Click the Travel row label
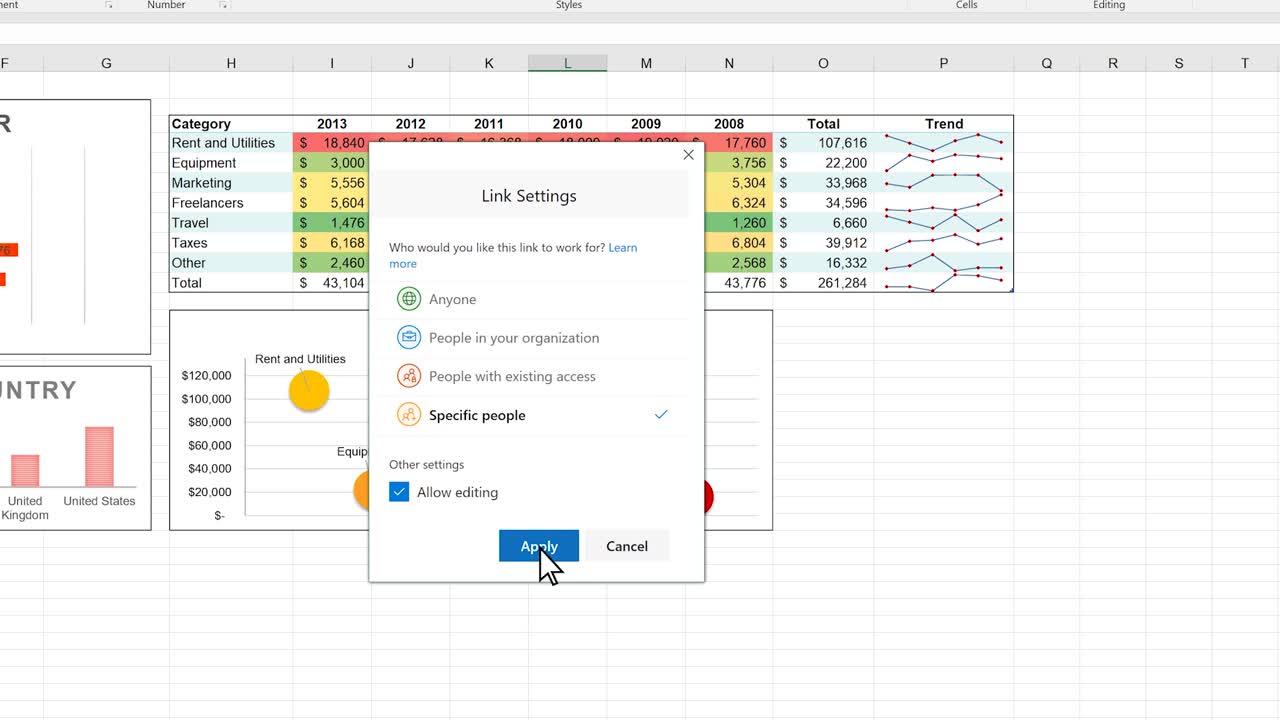Image resolution: width=1280 pixels, height=720 pixels. point(231,223)
